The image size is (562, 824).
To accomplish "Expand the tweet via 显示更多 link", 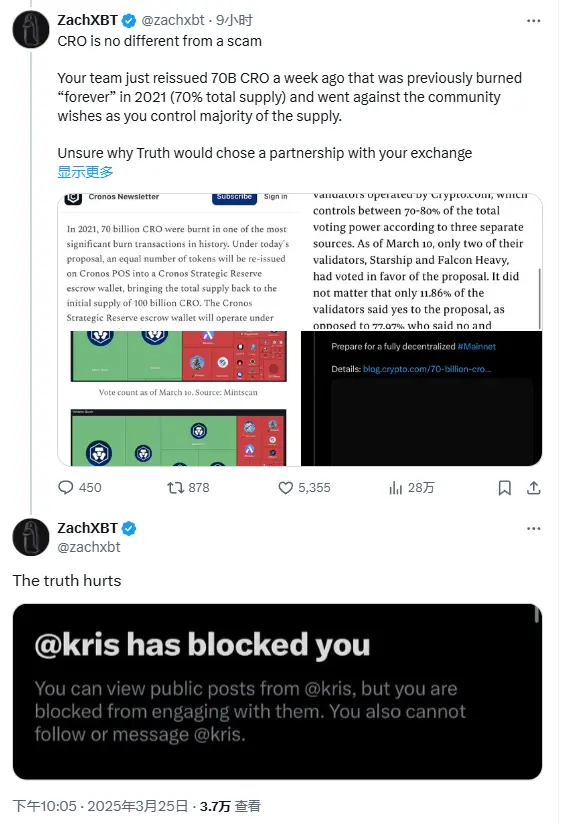I will (85, 172).
